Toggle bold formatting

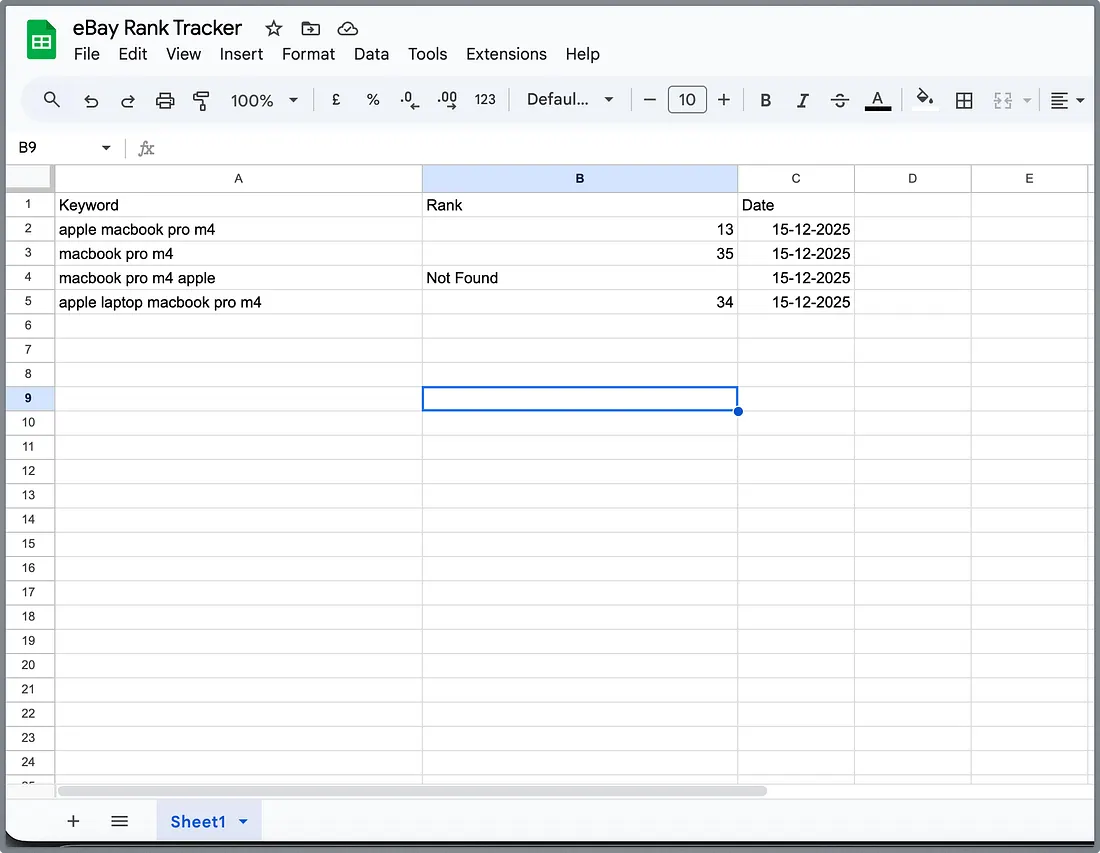pyautogui.click(x=765, y=100)
